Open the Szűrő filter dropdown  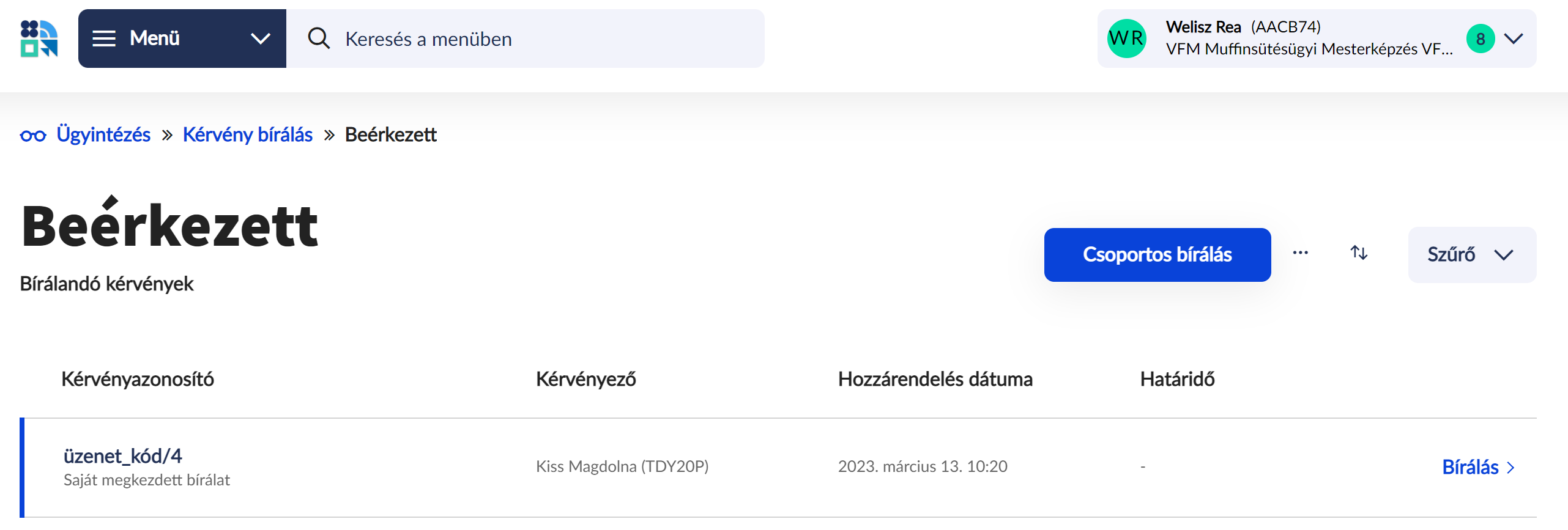[1471, 254]
